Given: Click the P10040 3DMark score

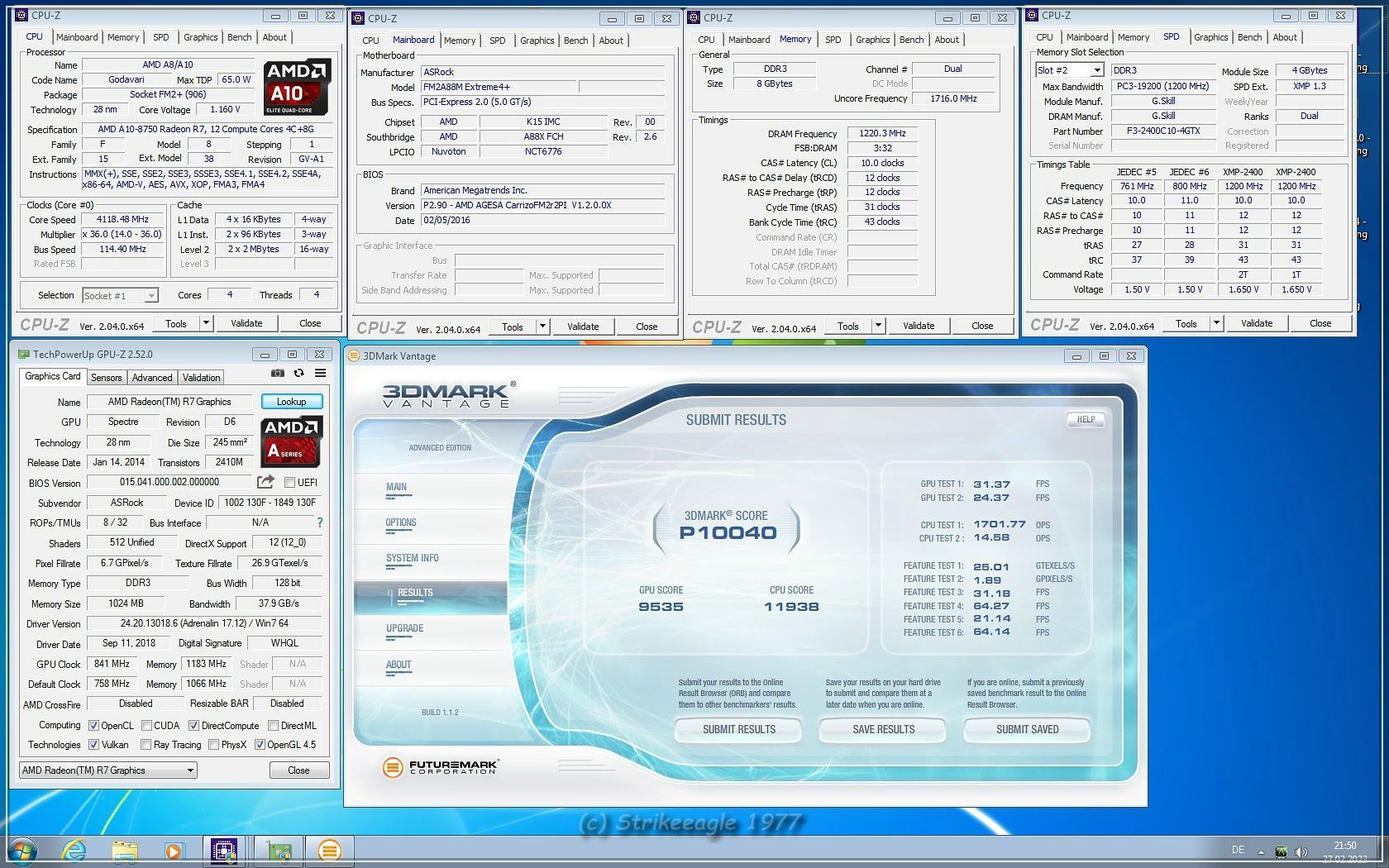Looking at the screenshot, I should pos(728,533).
